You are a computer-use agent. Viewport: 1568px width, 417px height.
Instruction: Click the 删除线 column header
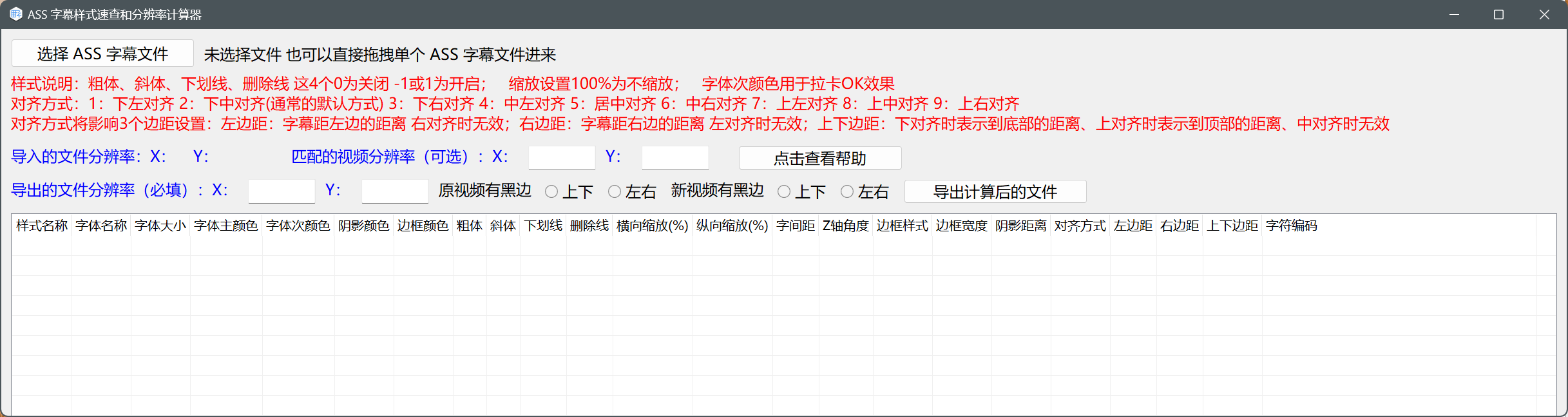(x=589, y=226)
